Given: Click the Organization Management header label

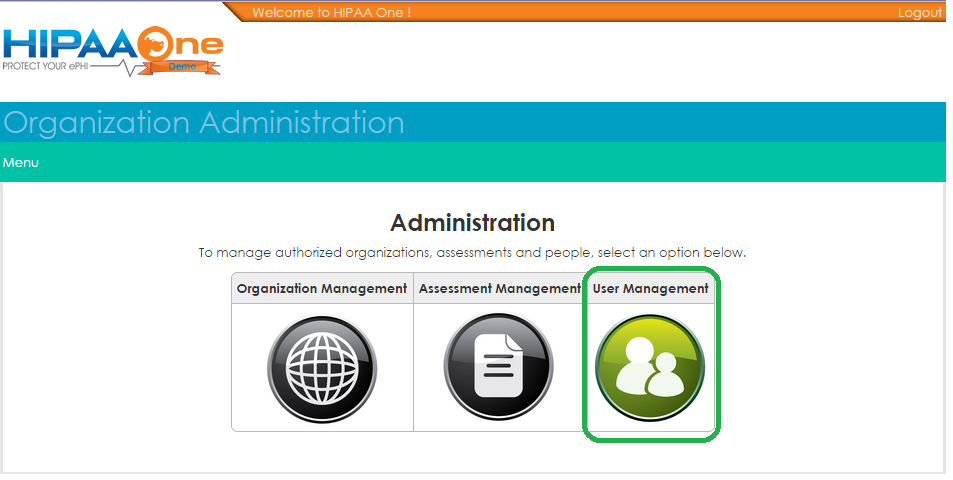Looking at the screenshot, I should click(322, 289).
